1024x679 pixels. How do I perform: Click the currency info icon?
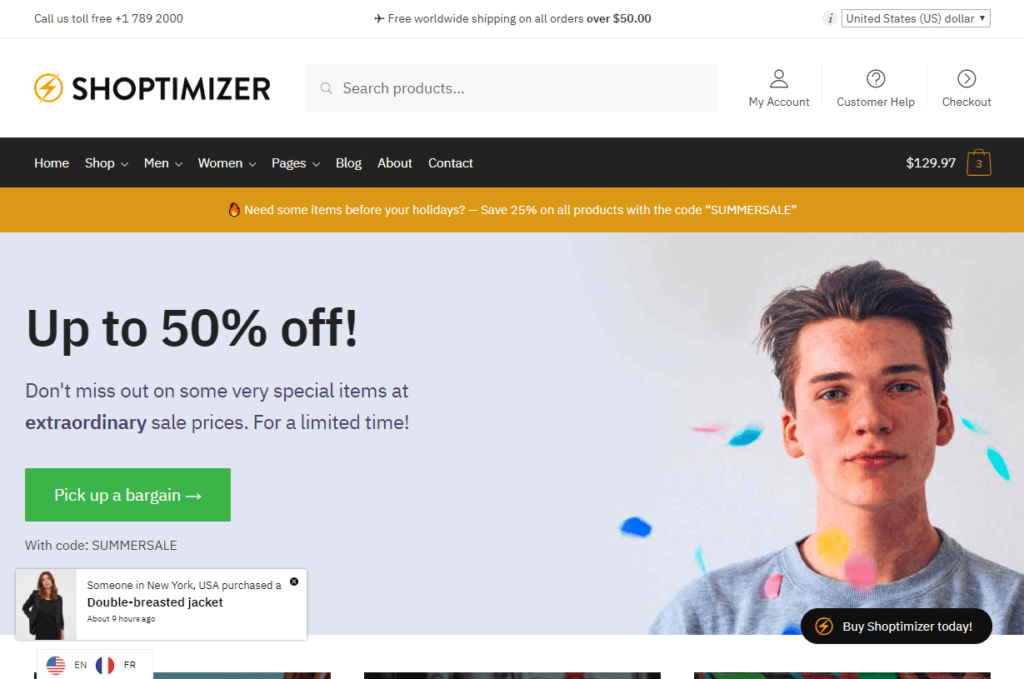coord(830,18)
